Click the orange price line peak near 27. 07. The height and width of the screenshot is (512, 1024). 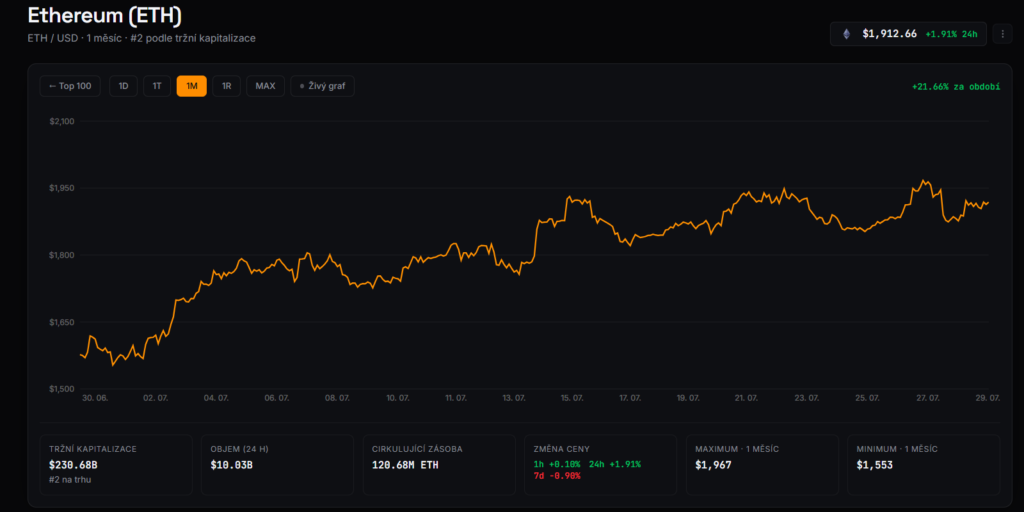pos(923,181)
